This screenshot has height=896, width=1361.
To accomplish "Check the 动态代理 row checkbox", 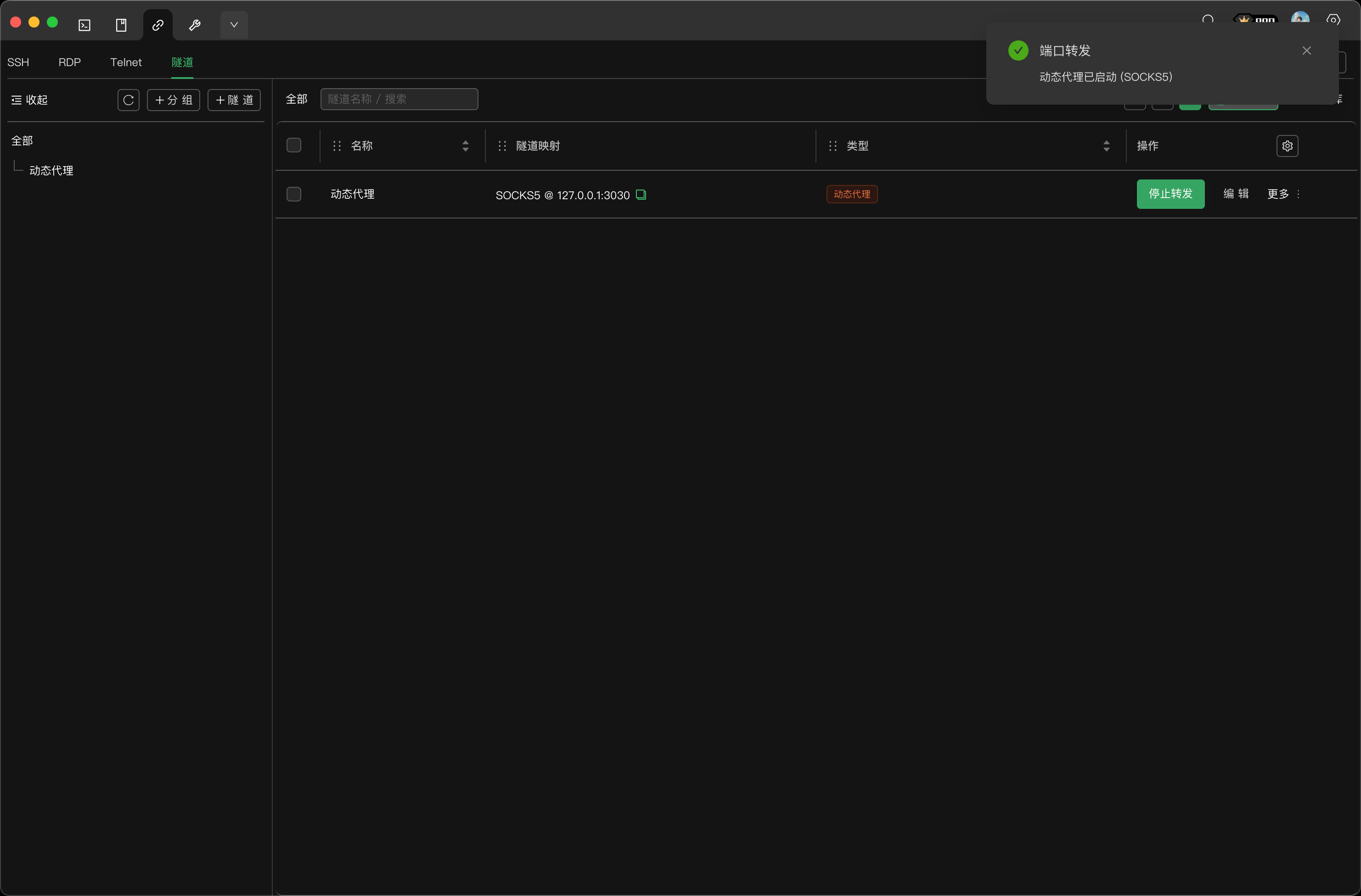I will click(294, 195).
